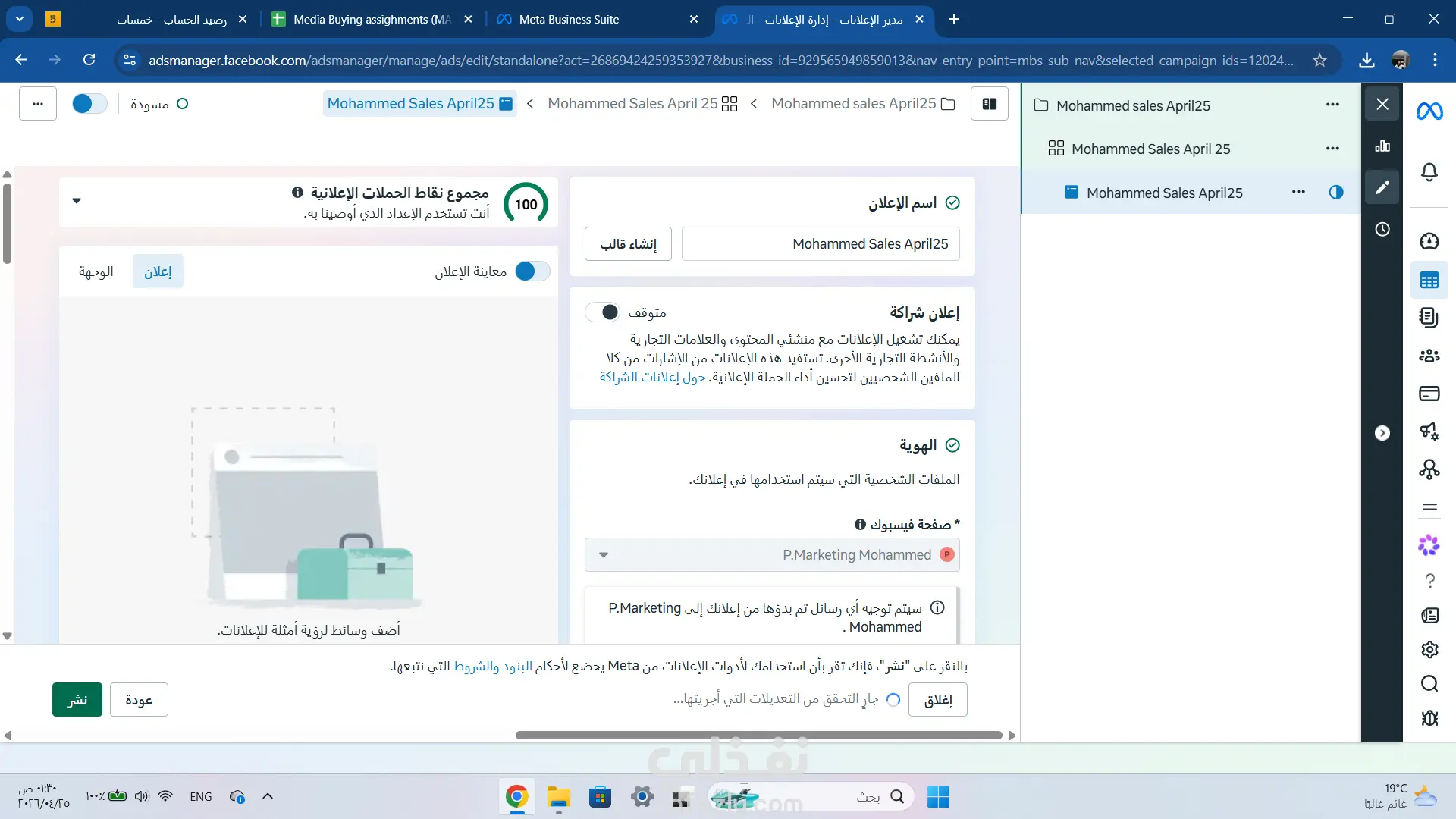This screenshot has width=1456, height=819.
Task: Open the البنود والشروط terms link
Action: point(493,666)
